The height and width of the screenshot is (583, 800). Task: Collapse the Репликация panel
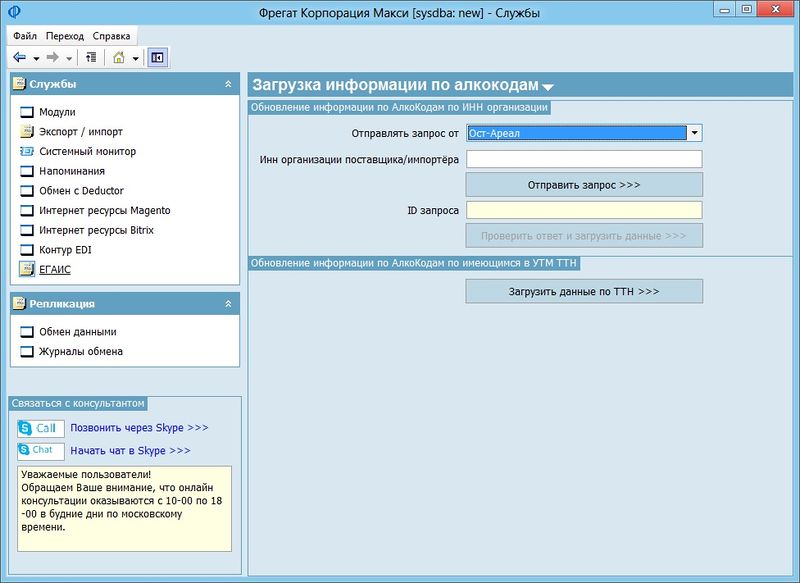click(x=228, y=304)
